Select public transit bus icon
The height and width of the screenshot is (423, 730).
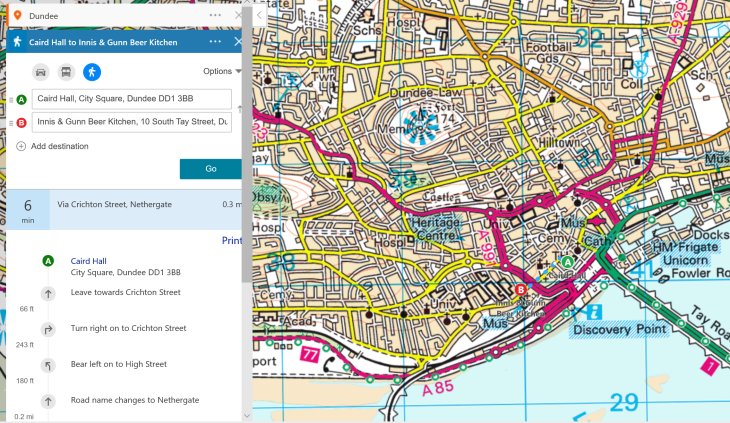(66, 72)
